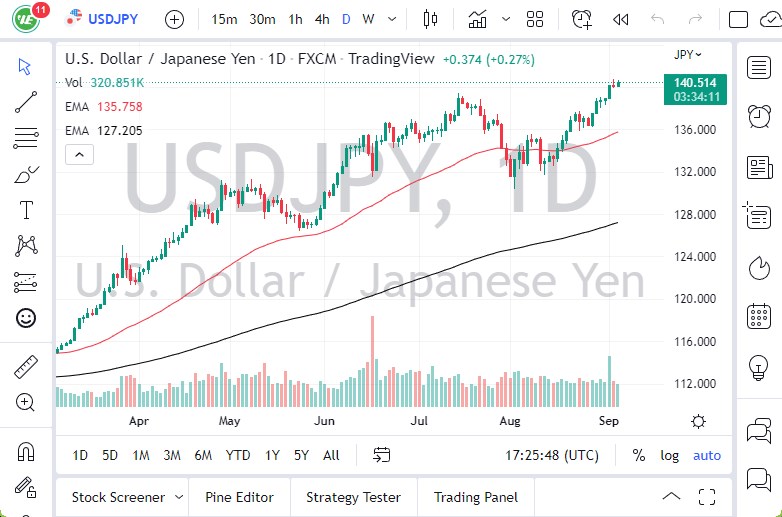Toggle the percent scale
The image size is (782, 517).
639,455
